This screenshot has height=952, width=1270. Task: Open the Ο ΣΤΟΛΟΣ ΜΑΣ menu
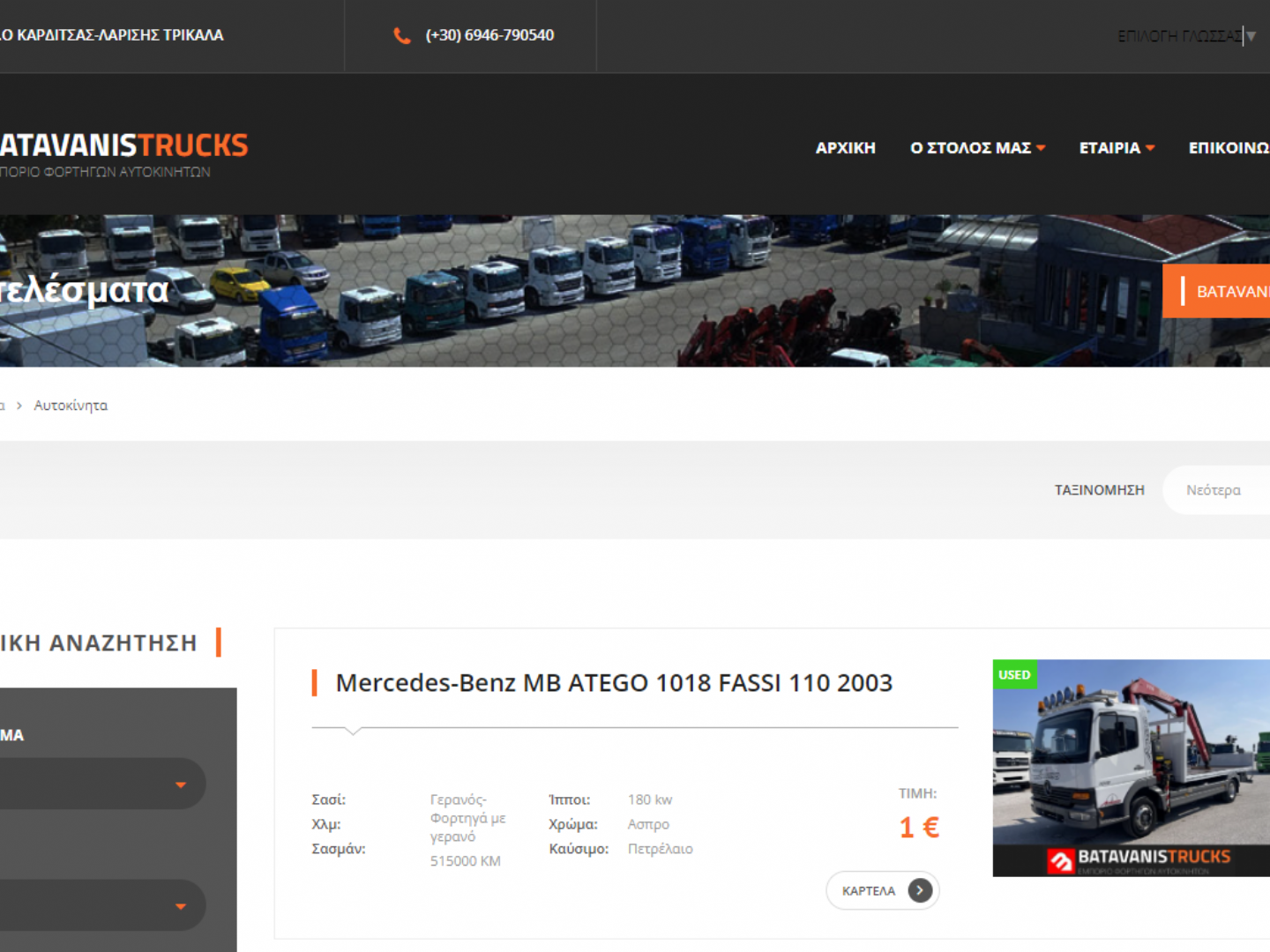[x=970, y=148]
